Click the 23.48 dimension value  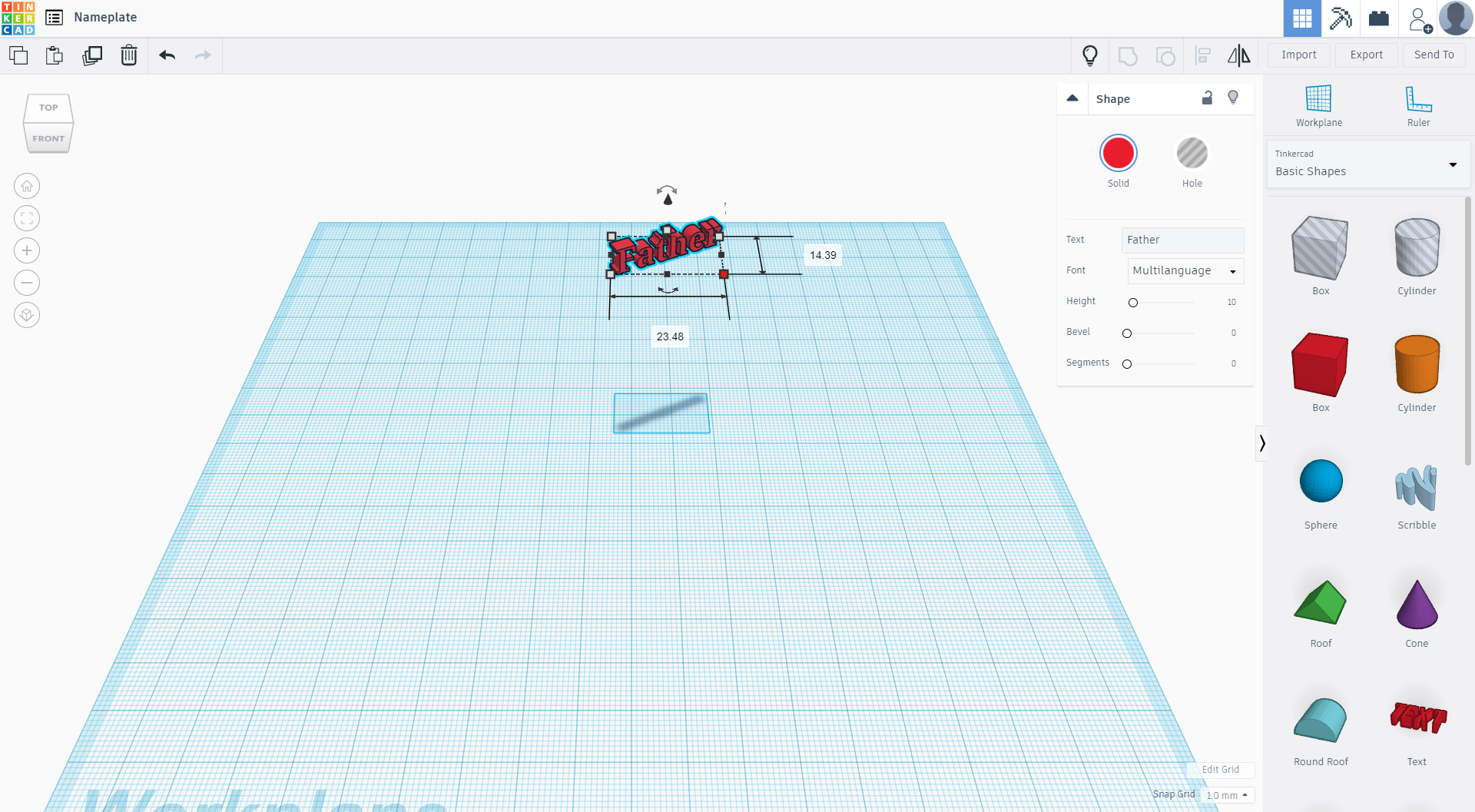point(670,336)
